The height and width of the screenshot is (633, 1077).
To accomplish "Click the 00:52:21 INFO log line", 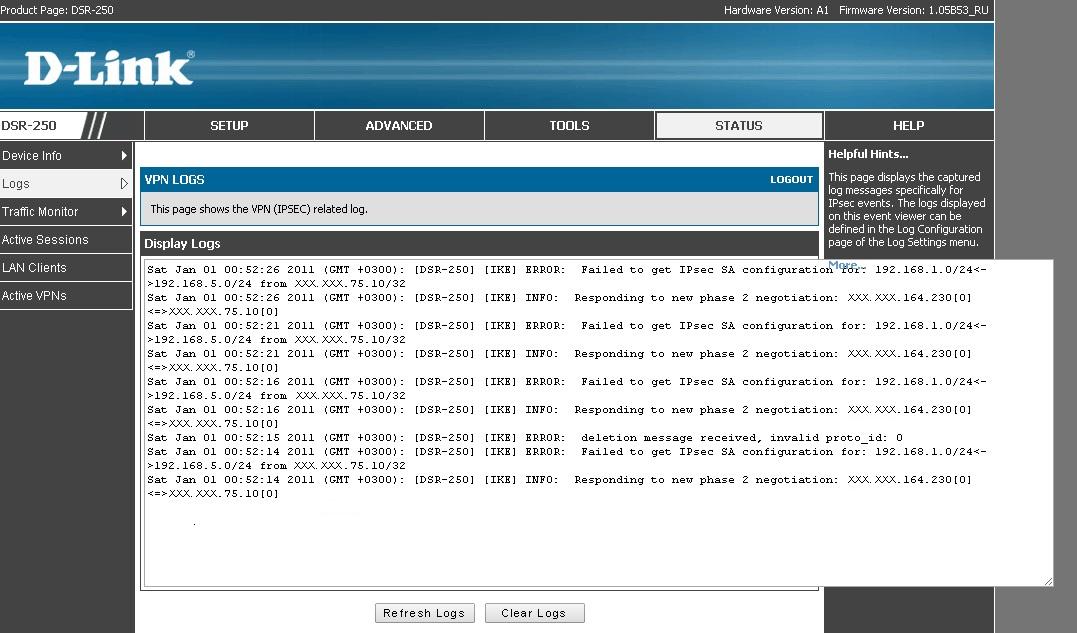I will click(x=559, y=360).
